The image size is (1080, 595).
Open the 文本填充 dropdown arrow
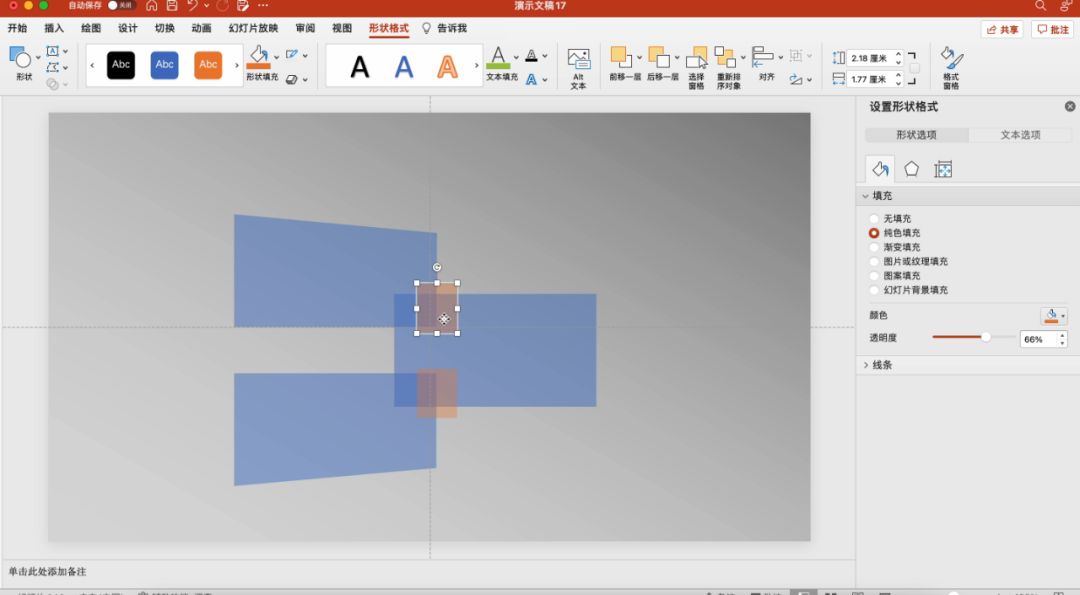(x=516, y=57)
